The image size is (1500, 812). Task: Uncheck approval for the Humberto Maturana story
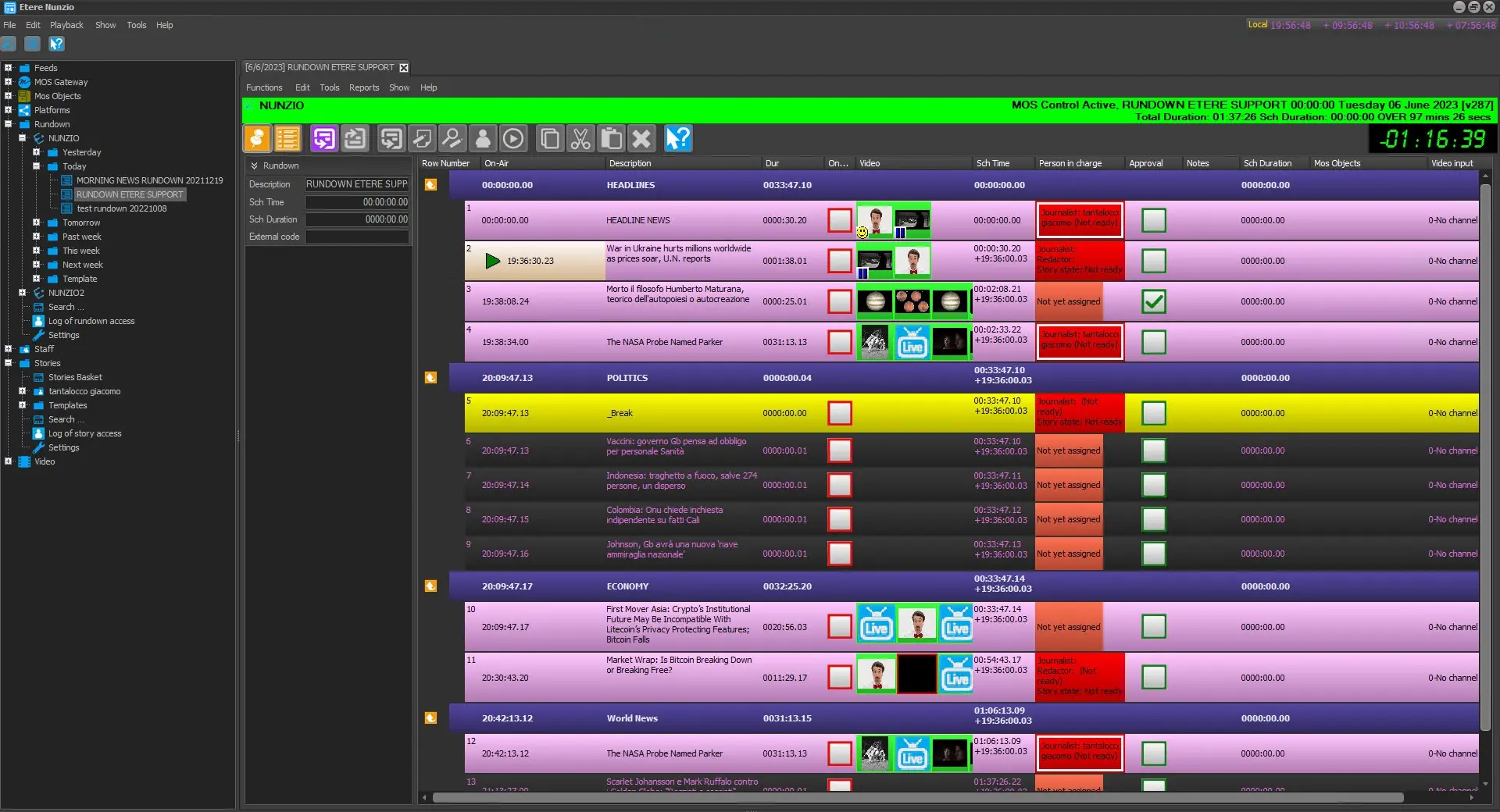pyautogui.click(x=1153, y=301)
